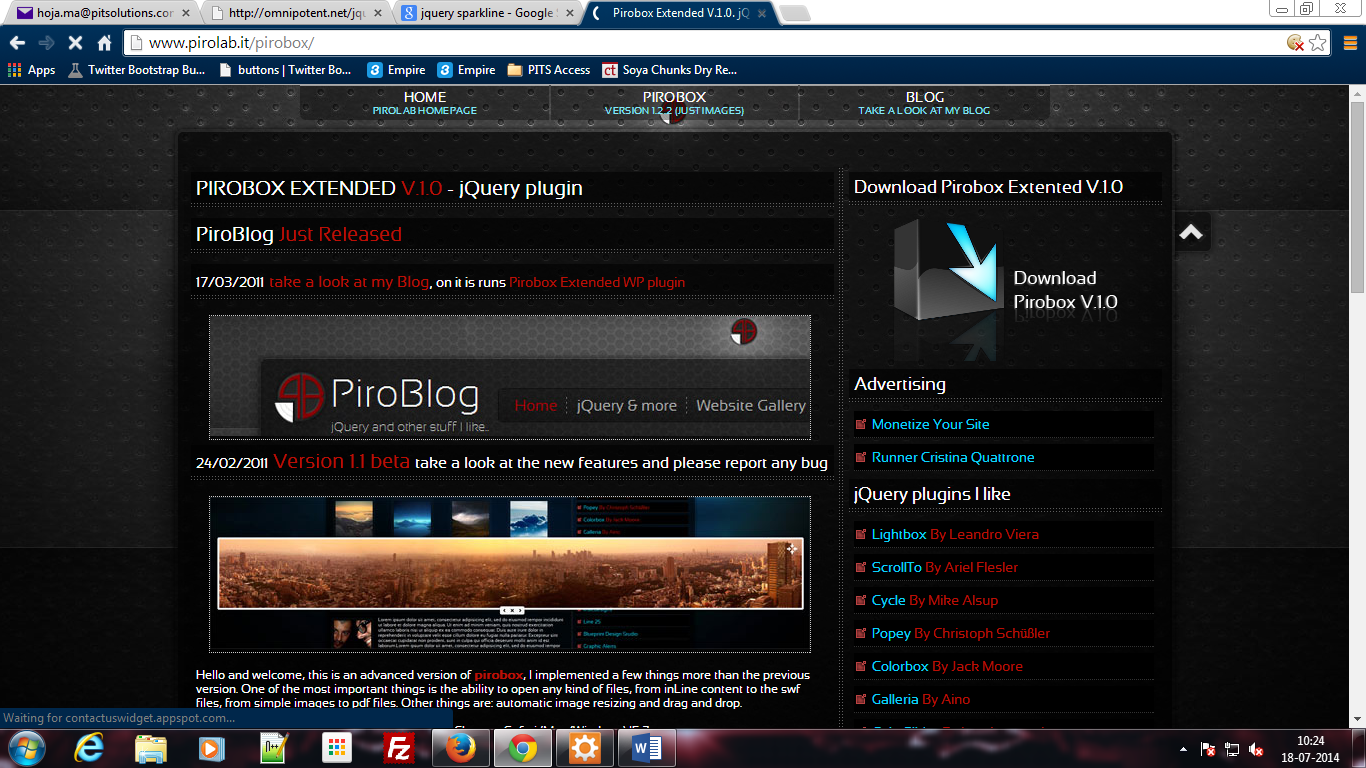Click the network tray icon
The image size is (1366, 768).
[1232, 749]
